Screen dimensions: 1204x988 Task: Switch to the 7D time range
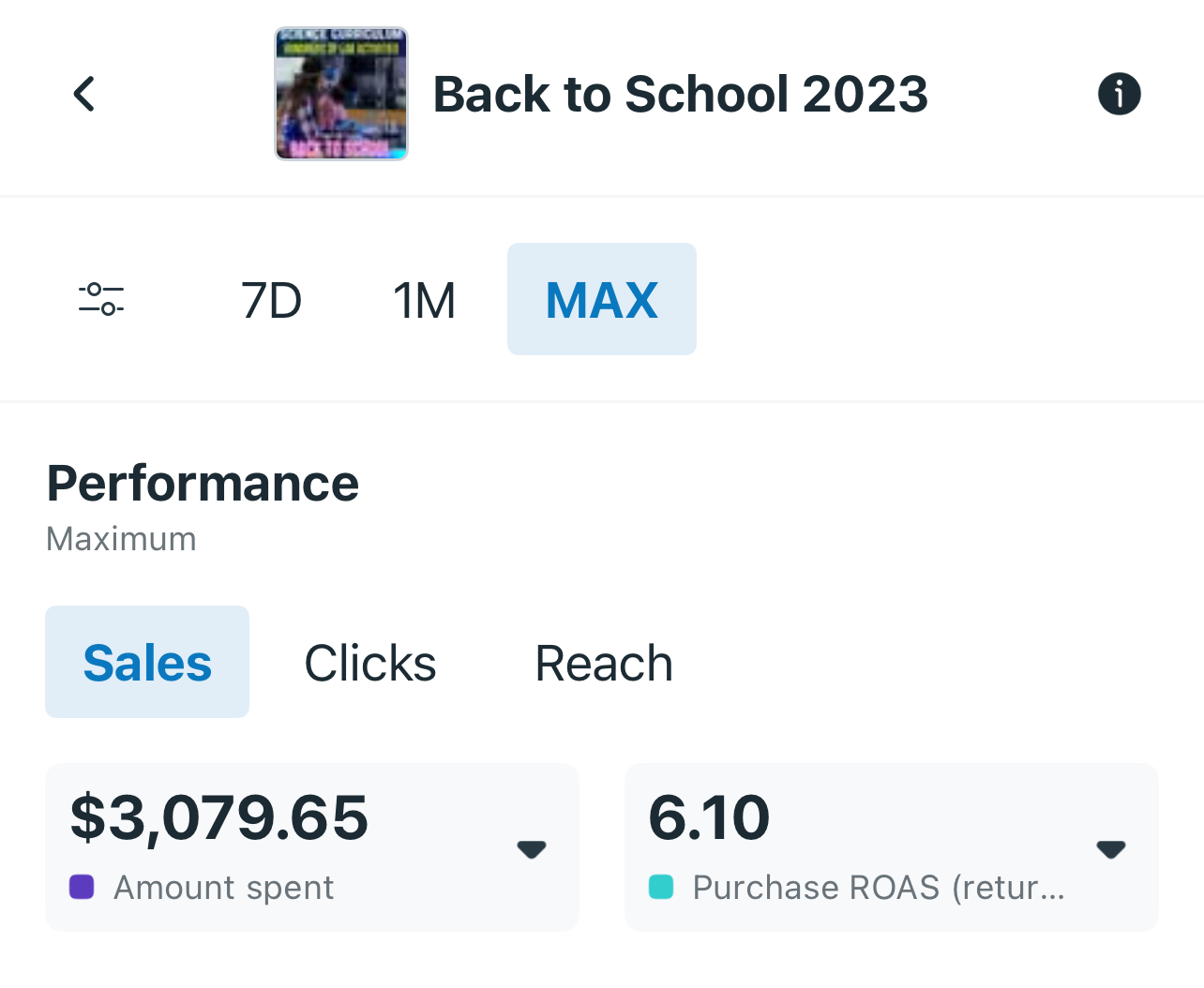point(271,300)
